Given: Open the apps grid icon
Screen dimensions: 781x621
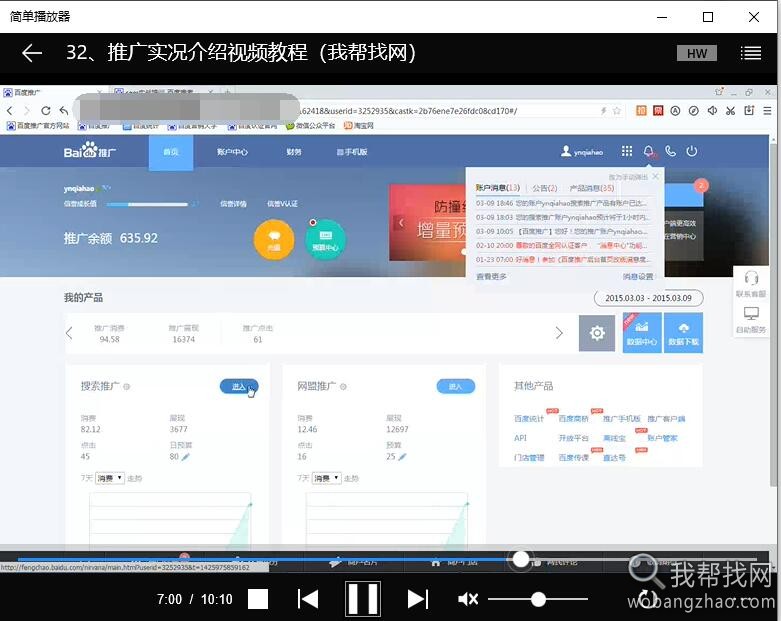Looking at the screenshot, I should coord(627,151).
